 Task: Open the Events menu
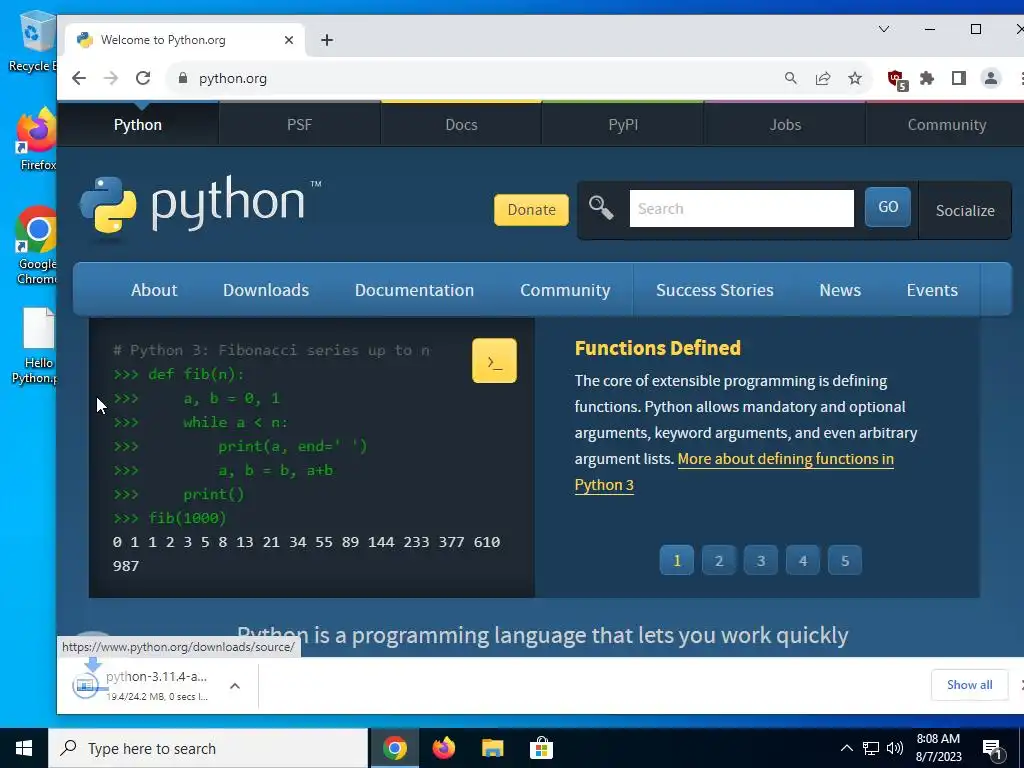(932, 290)
